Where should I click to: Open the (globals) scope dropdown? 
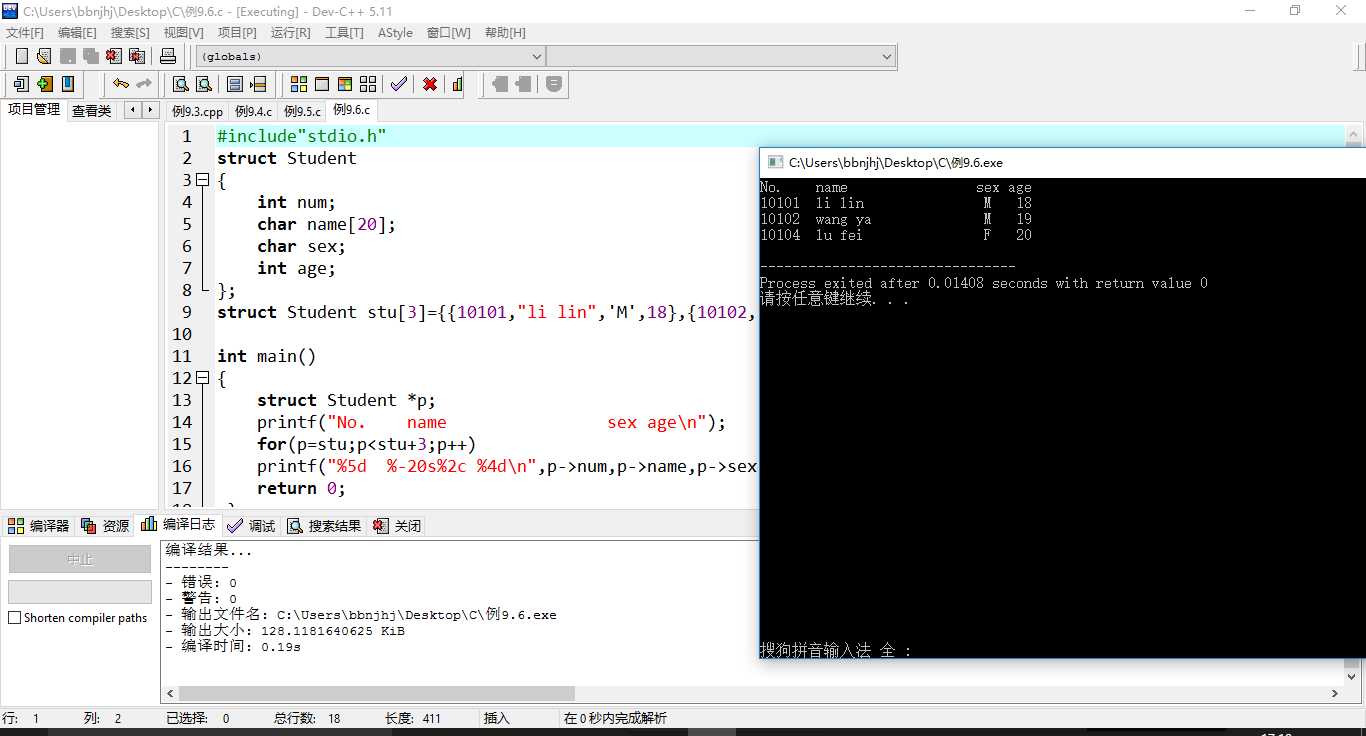(x=370, y=57)
